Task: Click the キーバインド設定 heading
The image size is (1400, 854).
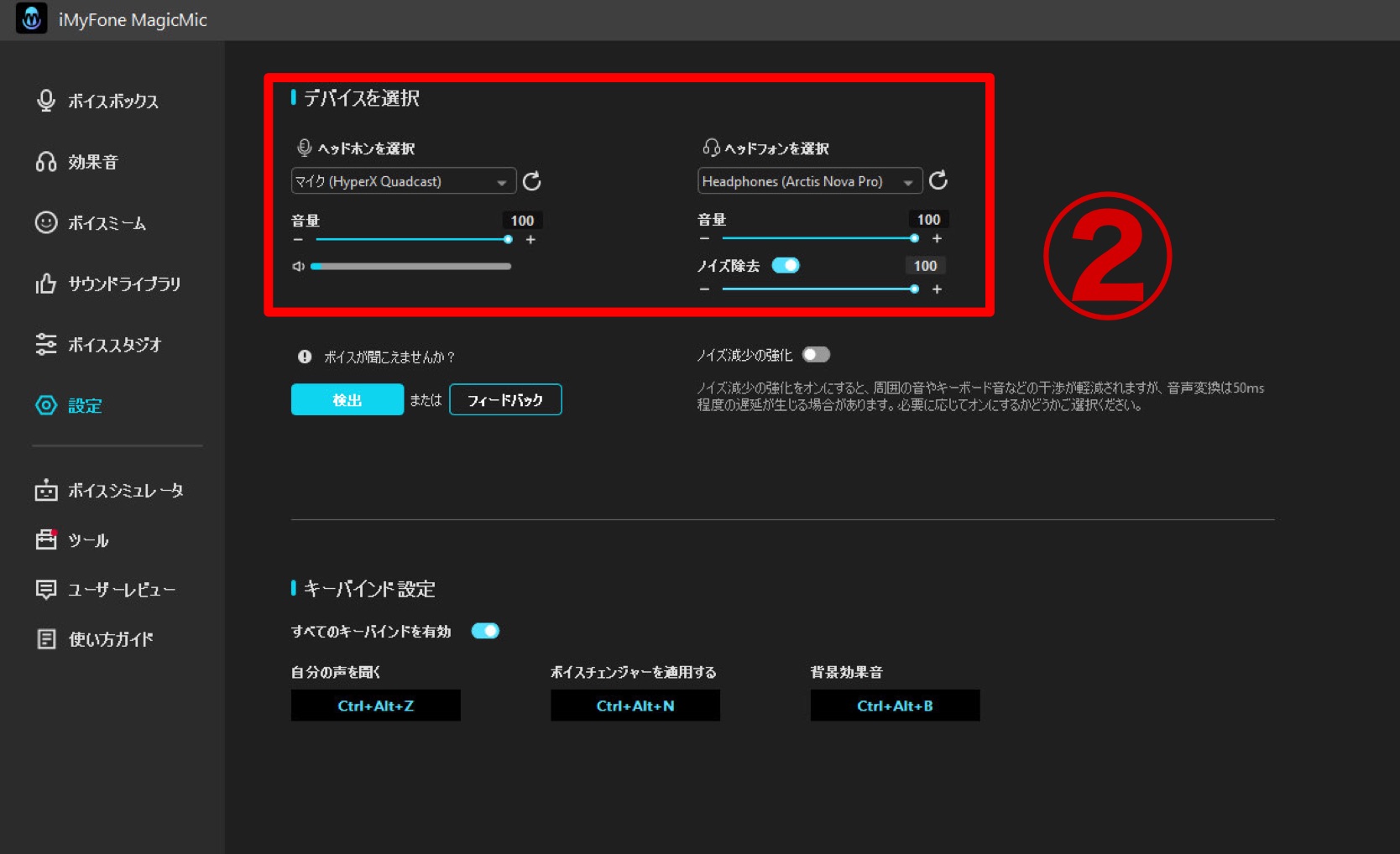Action: (369, 589)
